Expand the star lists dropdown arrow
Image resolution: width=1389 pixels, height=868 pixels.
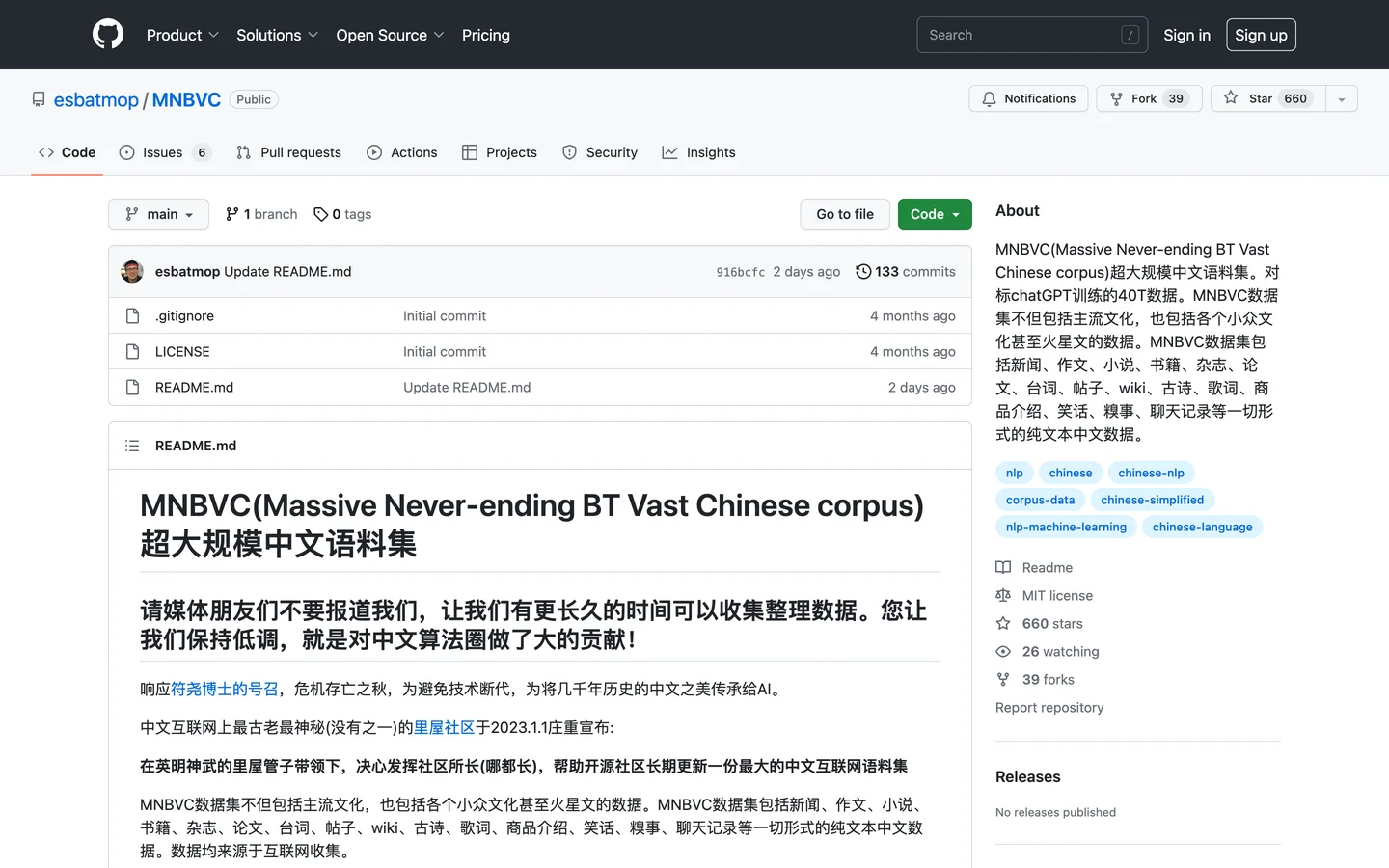coord(1342,98)
